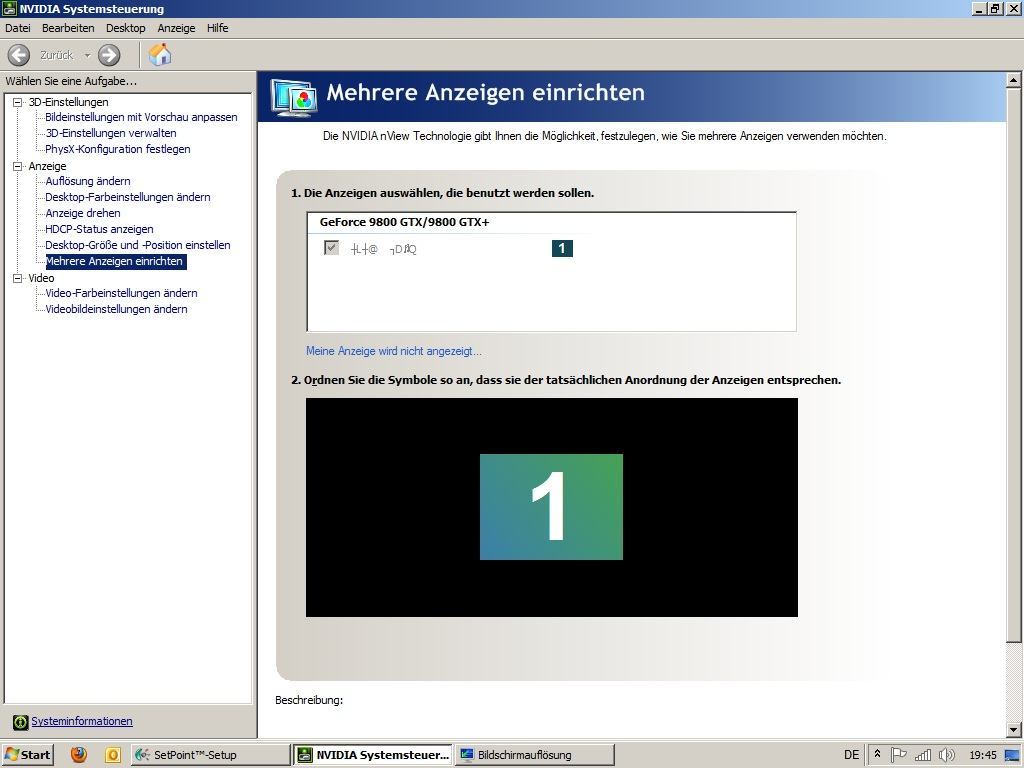Click the Firefox icon in the taskbar
1024x768 pixels.
pyautogui.click(x=79, y=754)
